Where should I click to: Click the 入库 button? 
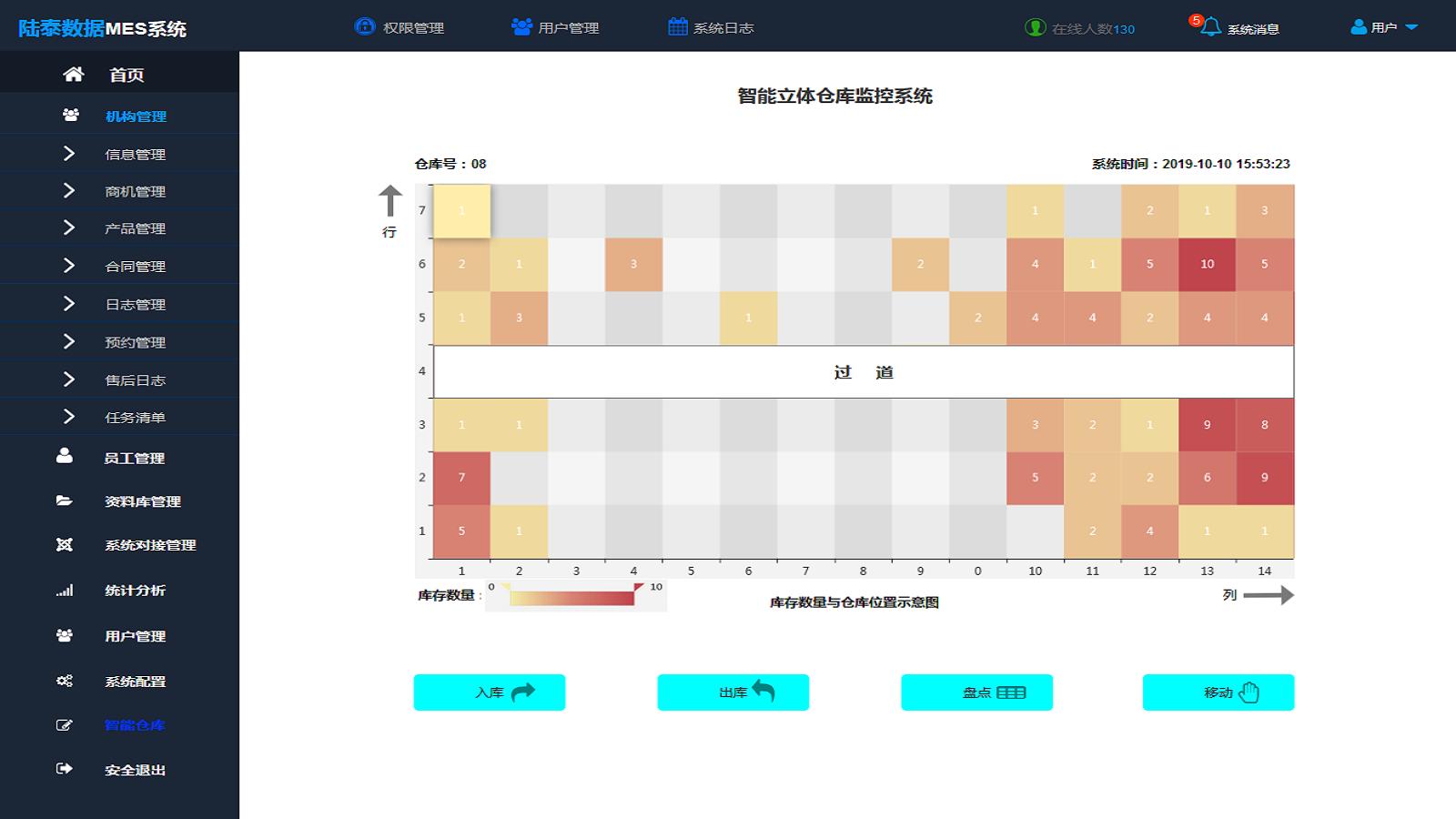pos(490,693)
